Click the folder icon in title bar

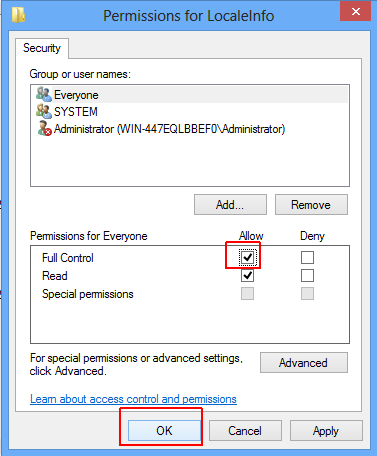tap(19, 15)
